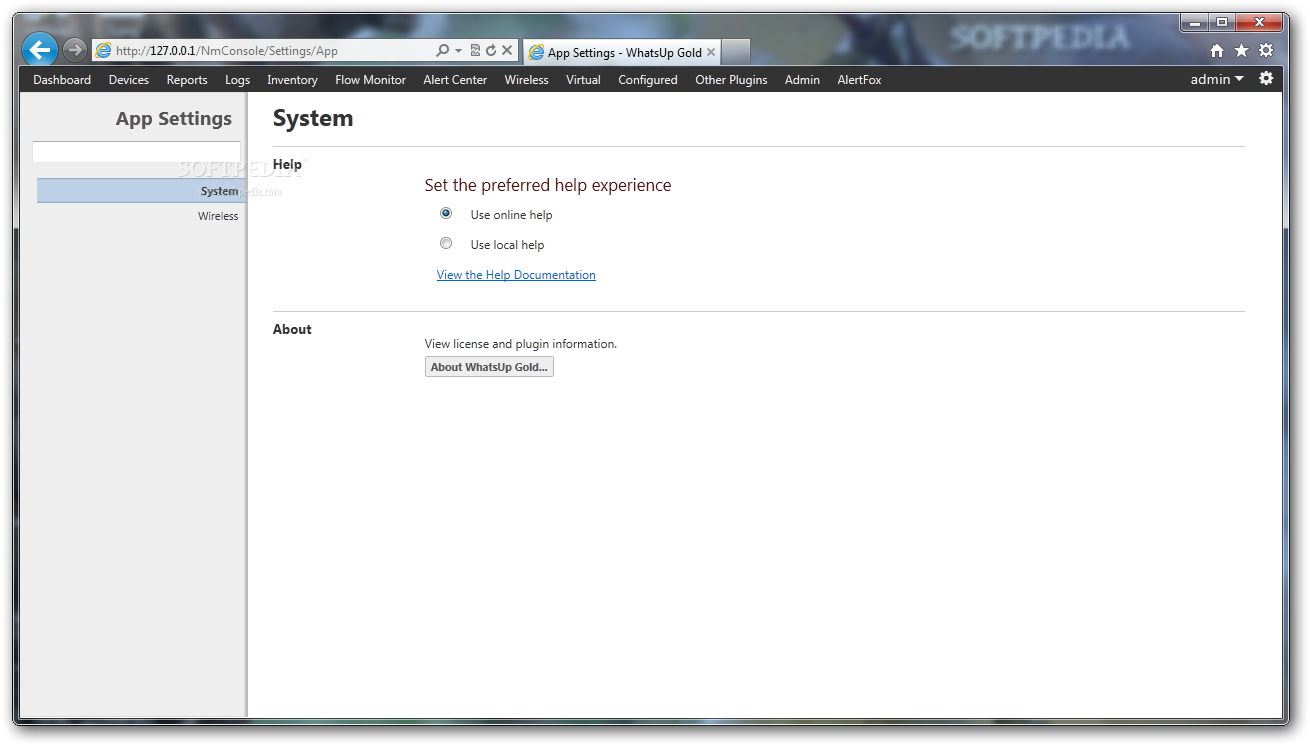The height and width of the screenshot is (746, 1310).
Task: Click the browser forward arrow
Action: [x=74, y=49]
